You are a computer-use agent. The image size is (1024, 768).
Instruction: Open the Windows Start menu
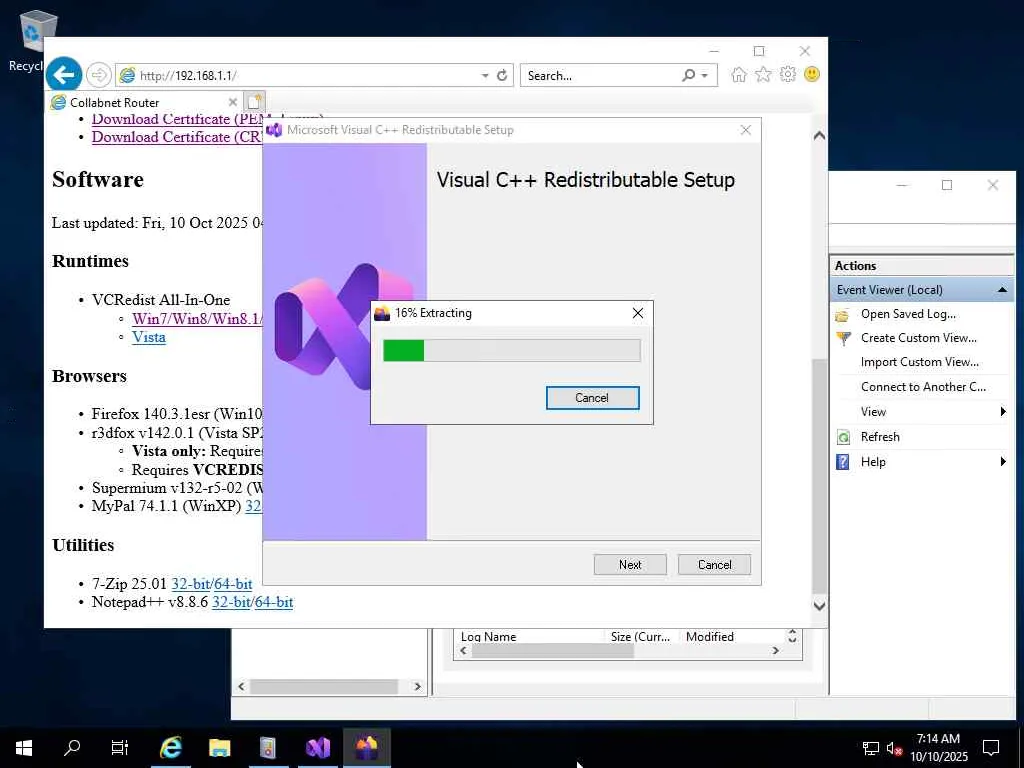coord(24,748)
